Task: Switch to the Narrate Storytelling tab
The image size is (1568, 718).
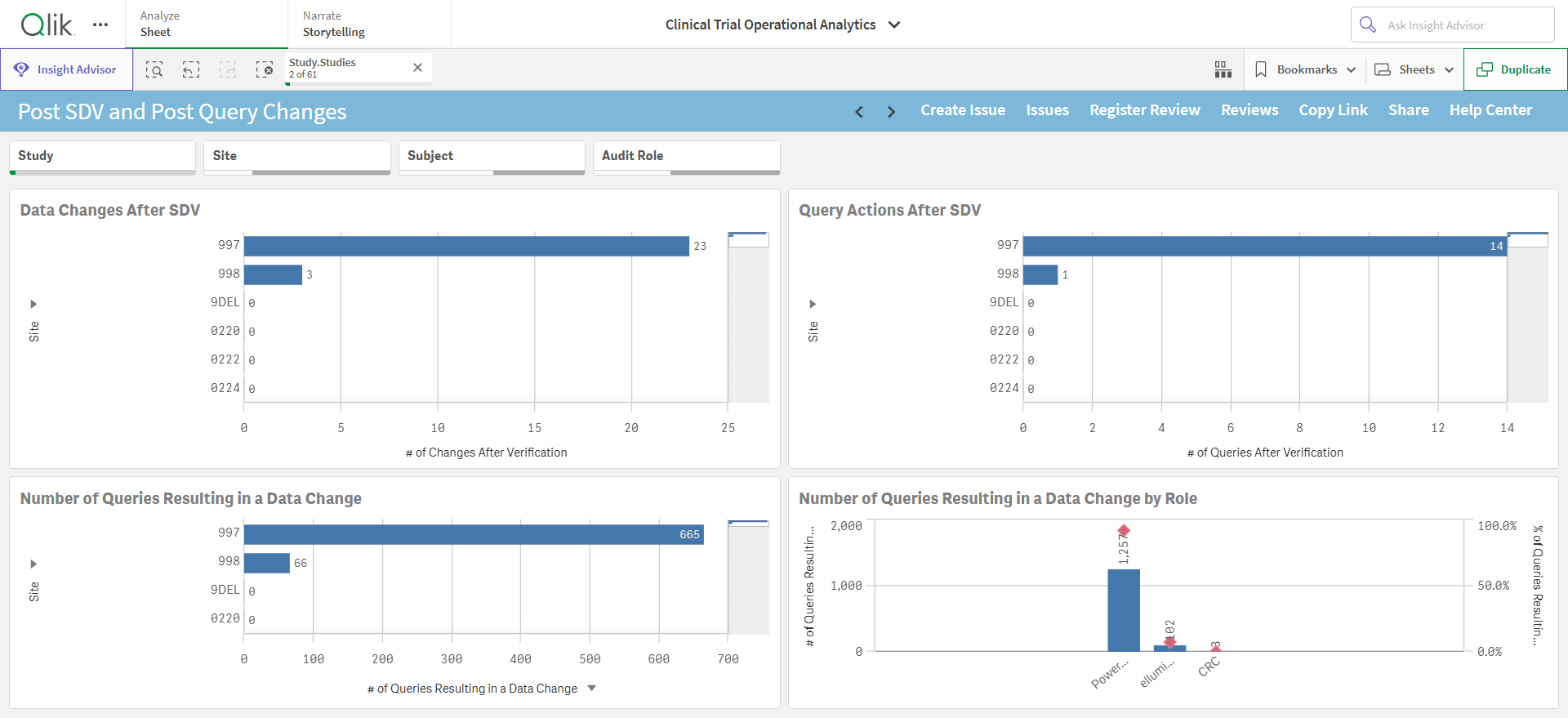Action: tap(369, 25)
